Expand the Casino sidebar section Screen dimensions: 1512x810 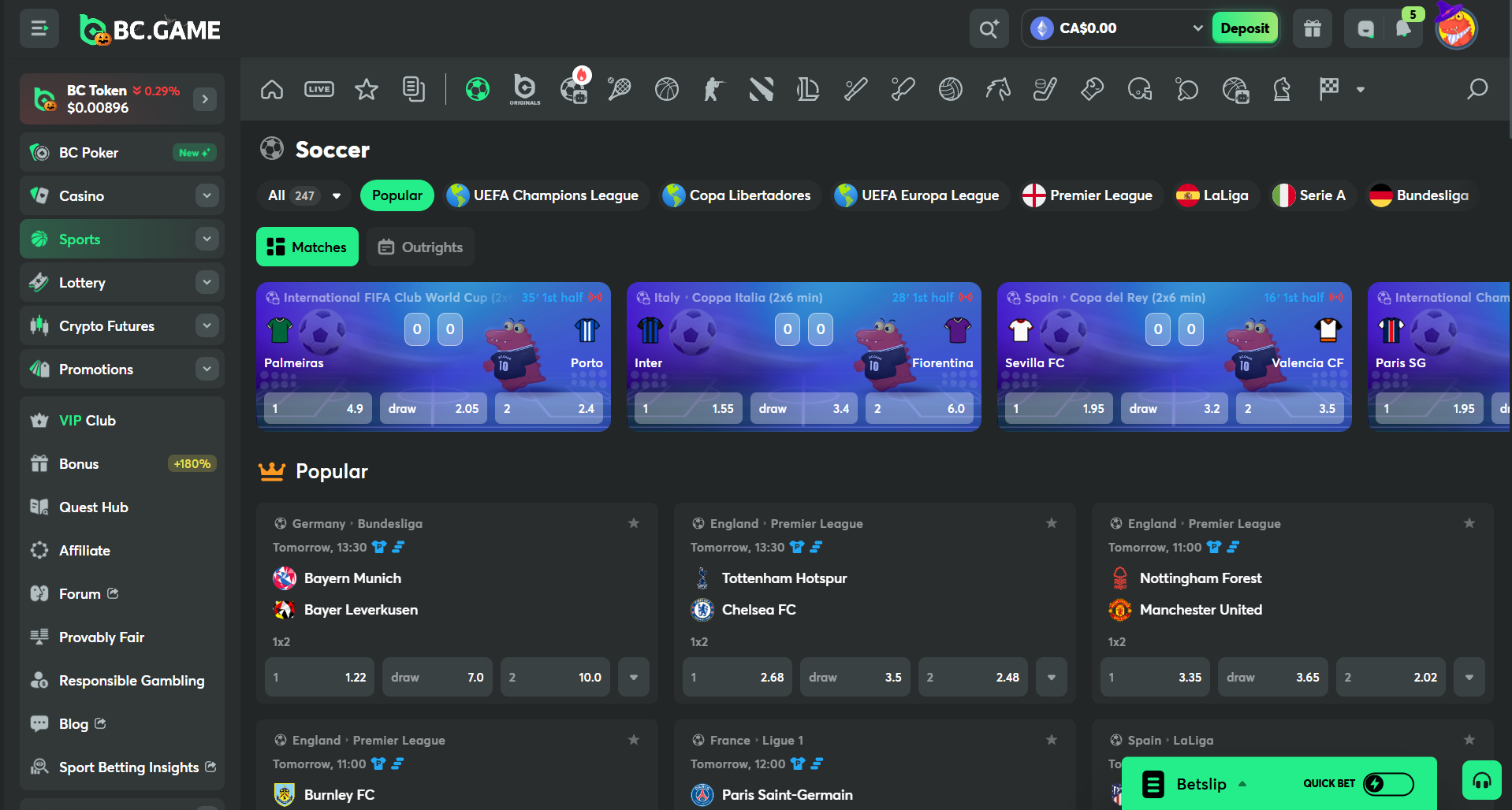coord(207,195)
